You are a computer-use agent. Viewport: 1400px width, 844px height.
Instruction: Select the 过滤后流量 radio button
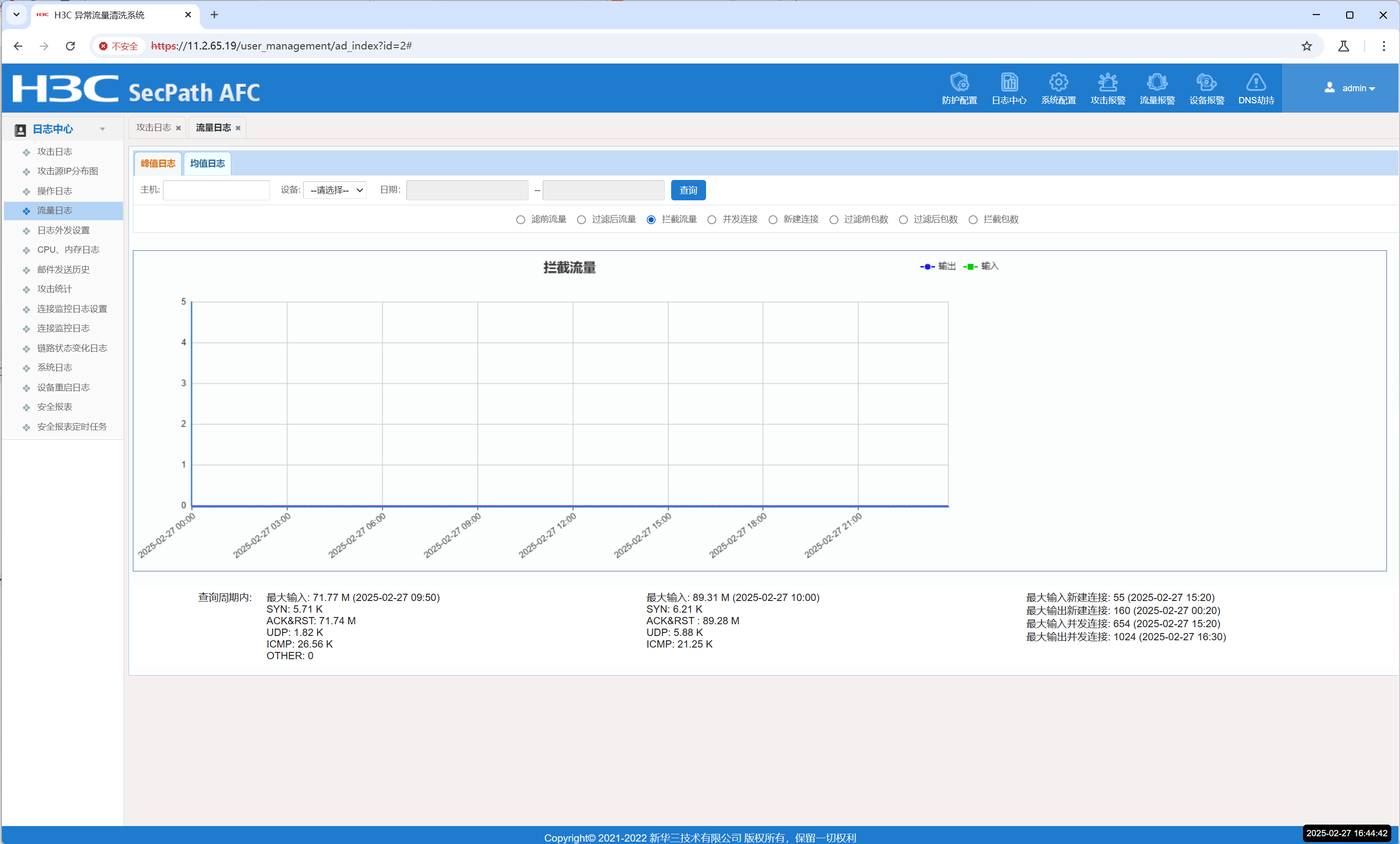point(581,219)
